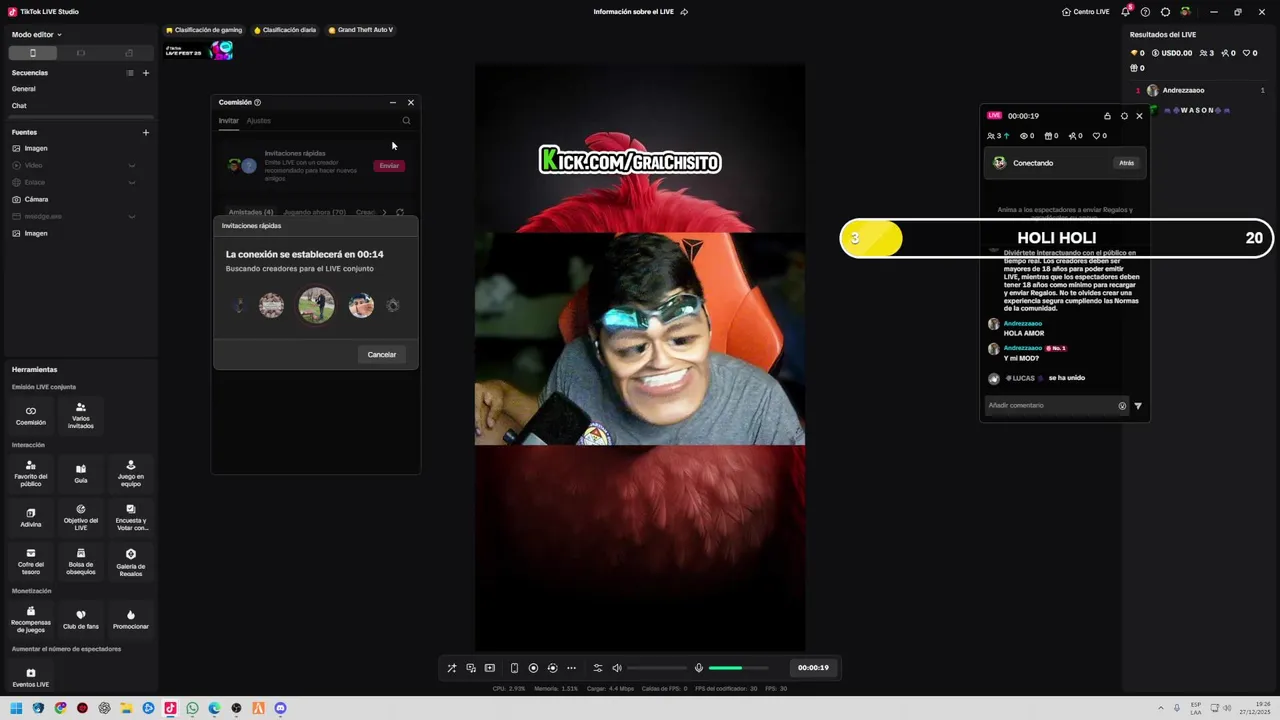Image resolution: width=1280 pixels, height=720 pixels.
Task: Expand the msedge.exe source options
Action: [131, 216]
